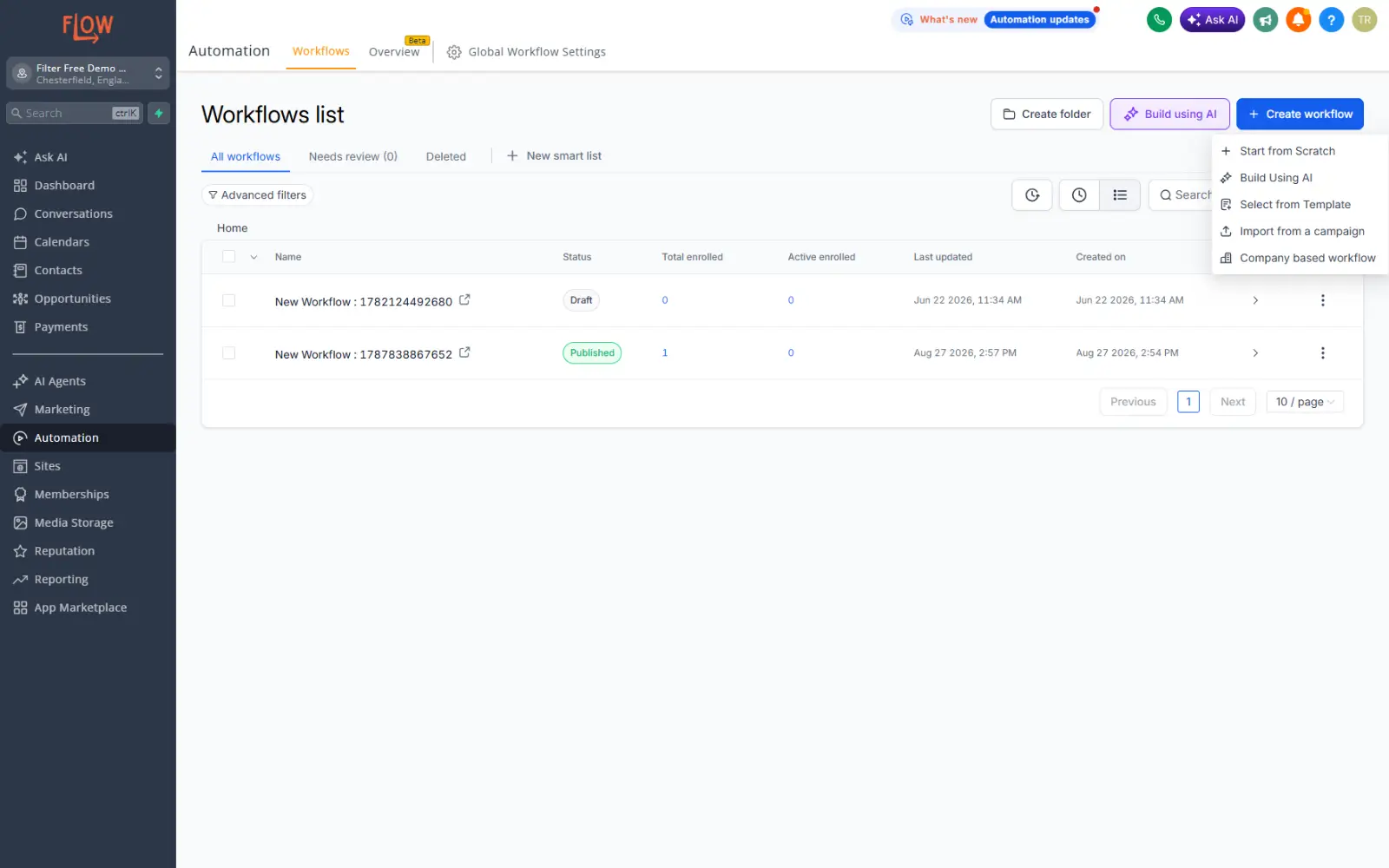Screen dimensions: 1389x868
Task: Expand the header selection chevron next to Name
Action: pos(253,257)
